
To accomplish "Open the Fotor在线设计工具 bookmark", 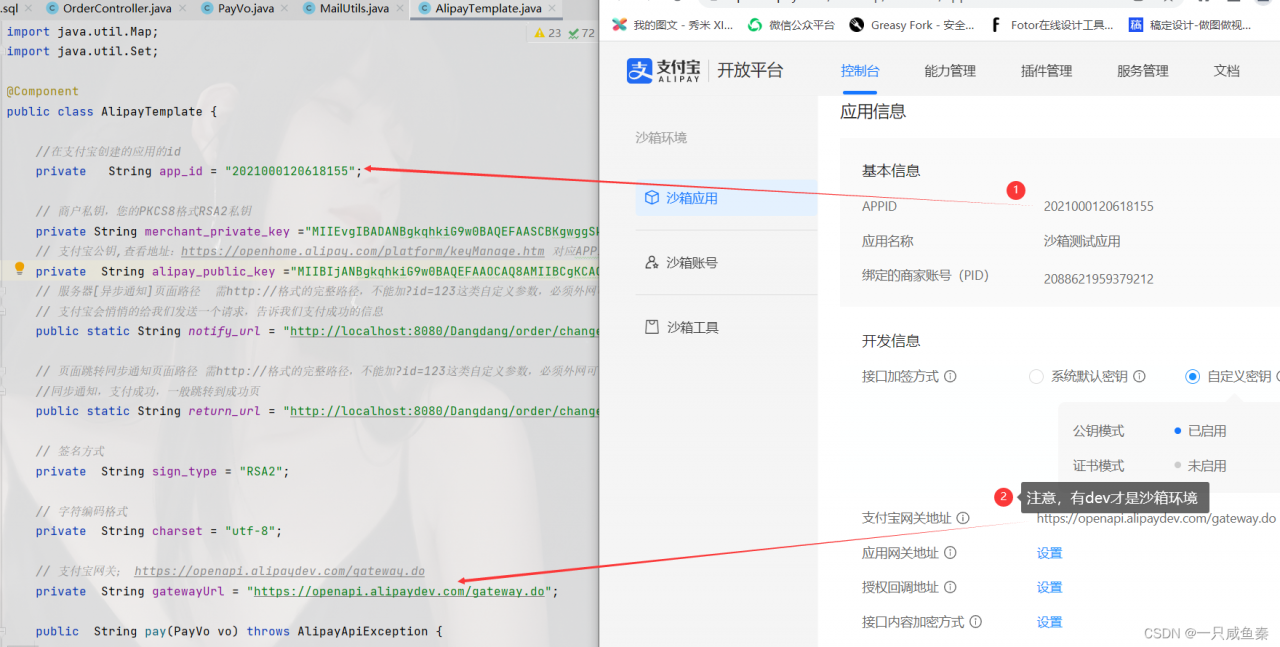I will 1051,25.
